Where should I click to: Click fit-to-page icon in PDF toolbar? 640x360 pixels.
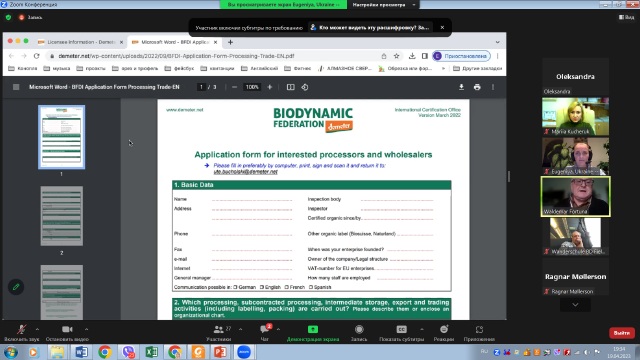tap(290, 87)
